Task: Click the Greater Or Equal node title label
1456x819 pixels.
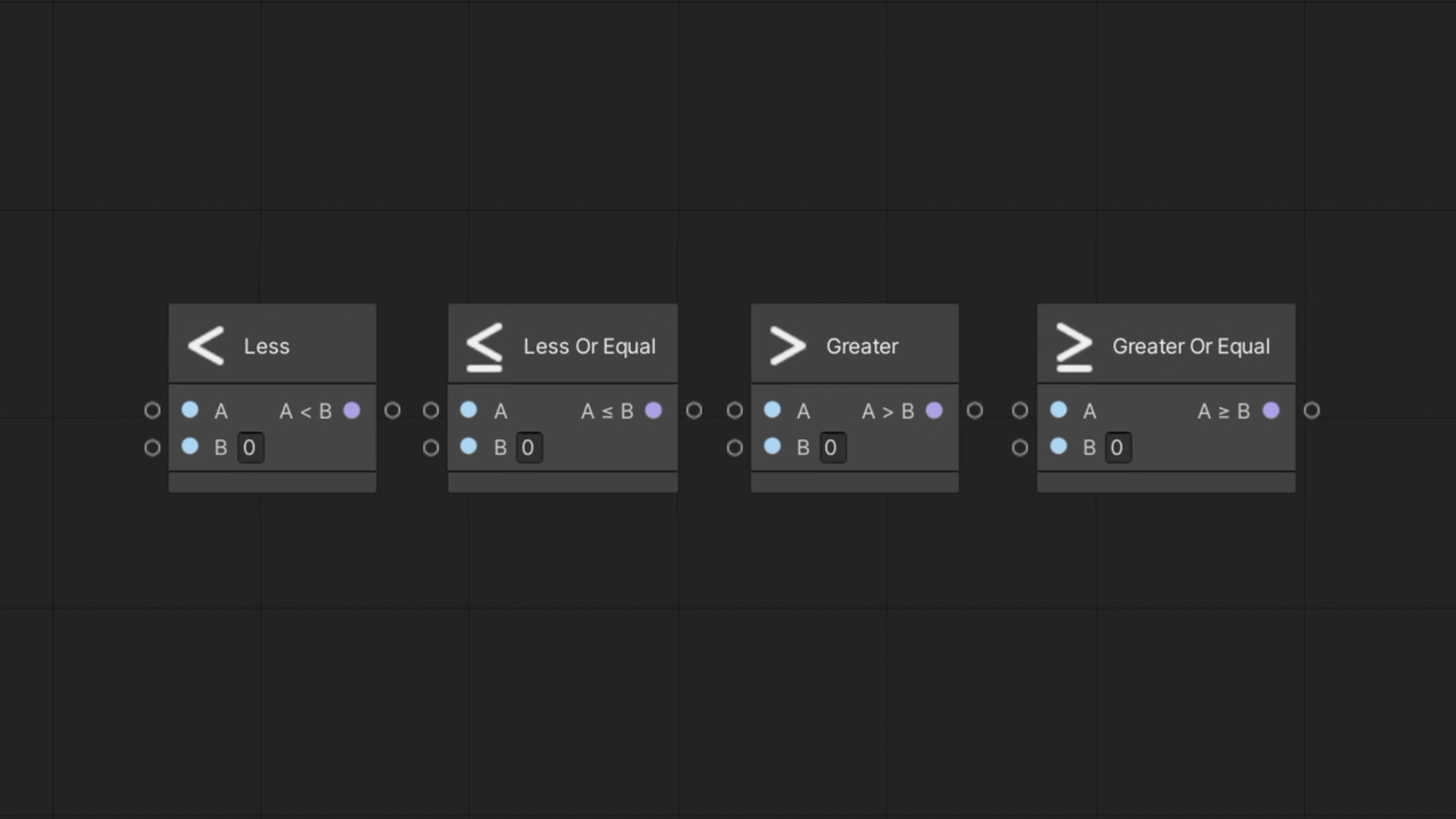Action: [x=1191, y=346]
